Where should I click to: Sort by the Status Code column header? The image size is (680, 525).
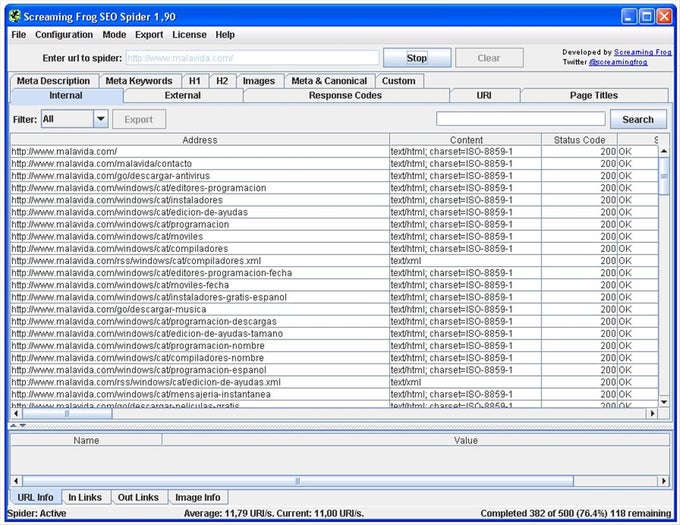579,140
